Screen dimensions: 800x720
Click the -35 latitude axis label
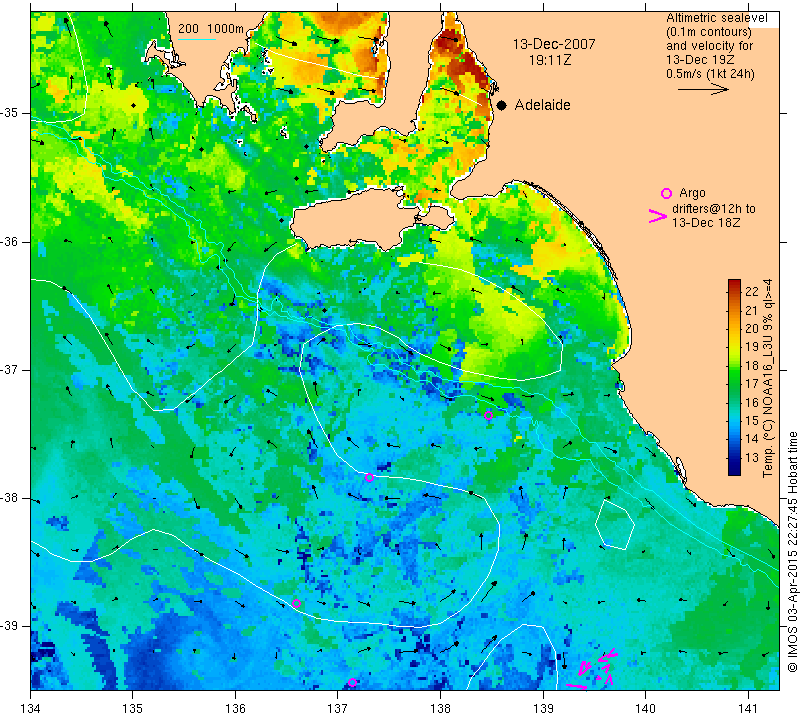pyautogui.click(x=10, y=113)
